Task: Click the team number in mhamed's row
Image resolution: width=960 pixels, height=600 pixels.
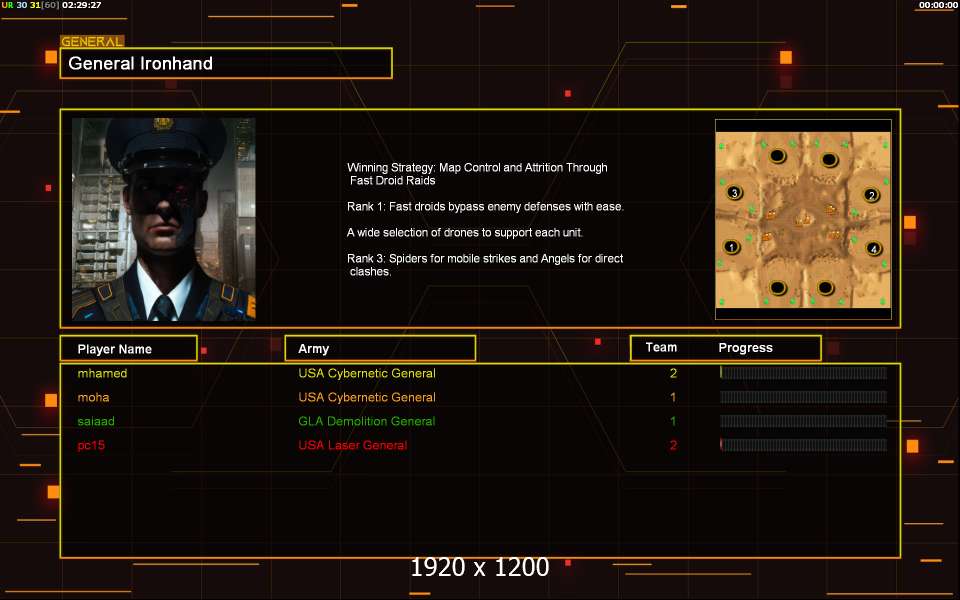Action: tap(673, 373)
